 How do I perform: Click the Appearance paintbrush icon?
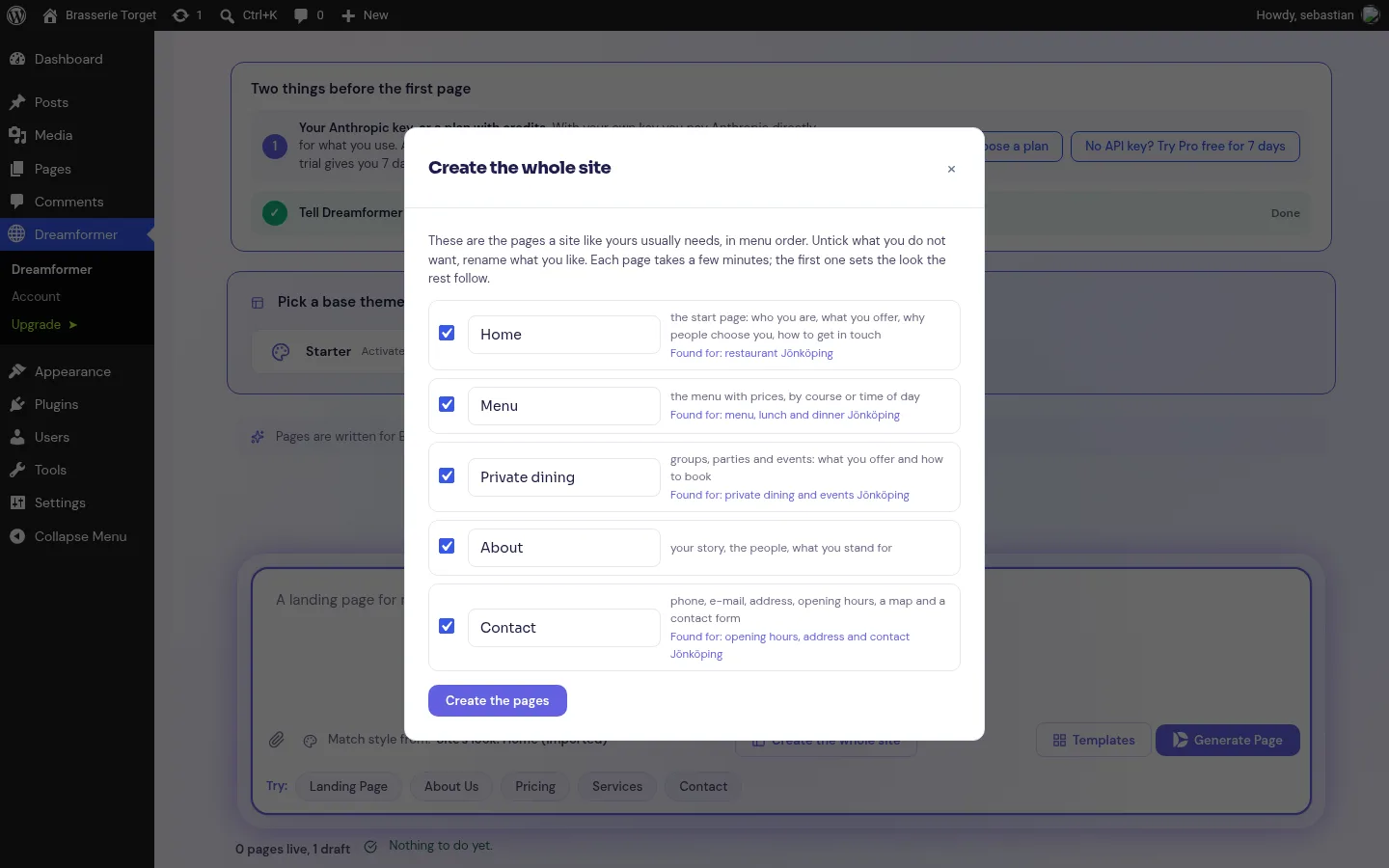pyautogui.click(x=17, y=371)
